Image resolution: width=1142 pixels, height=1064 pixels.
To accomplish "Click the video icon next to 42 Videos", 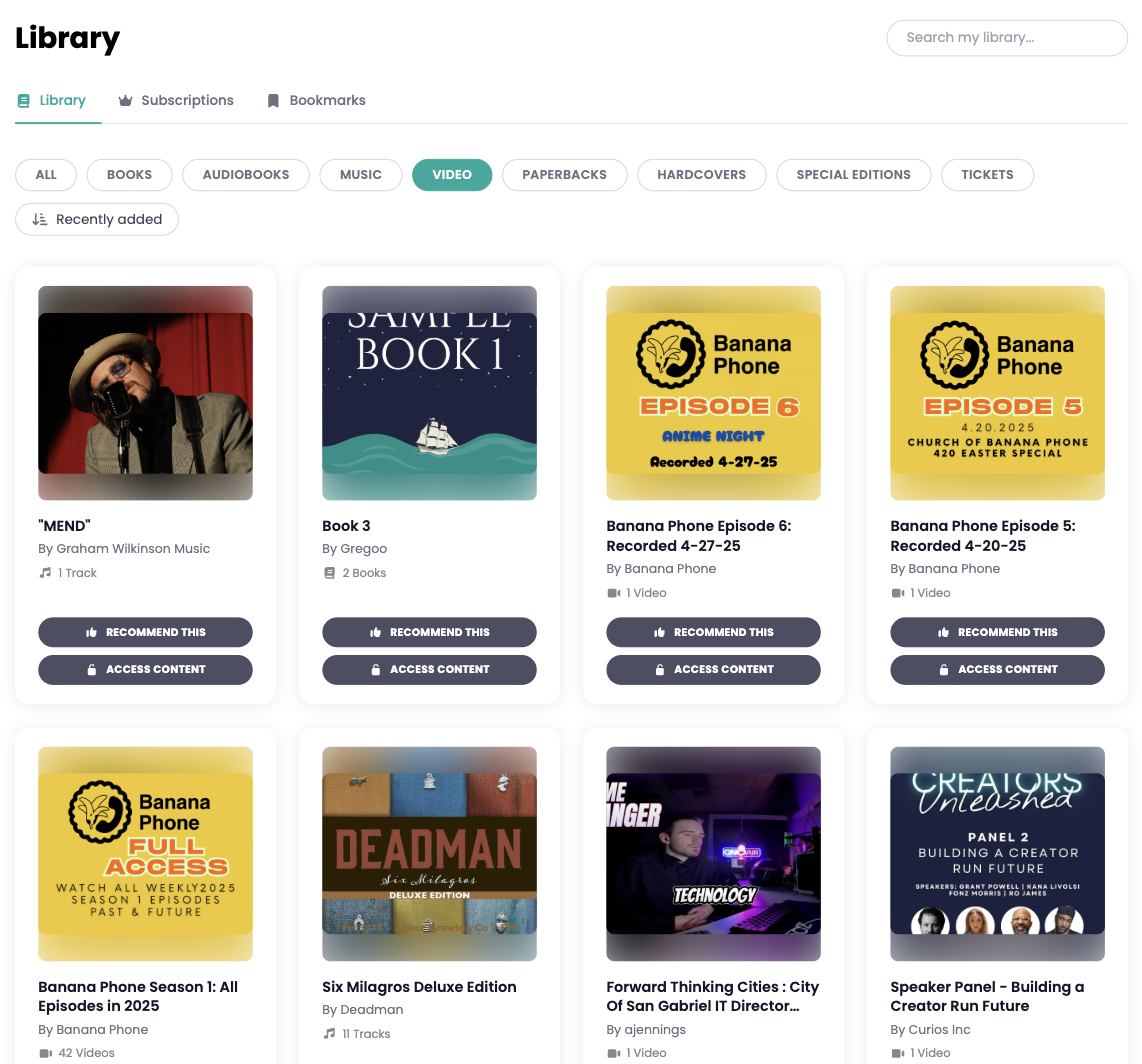I will point(46,1053).
